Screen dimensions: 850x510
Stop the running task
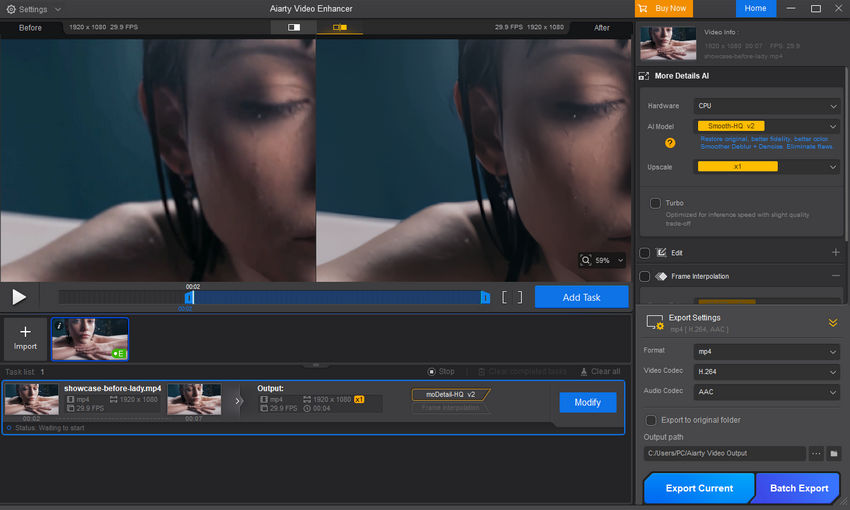(x=441, y=371)
